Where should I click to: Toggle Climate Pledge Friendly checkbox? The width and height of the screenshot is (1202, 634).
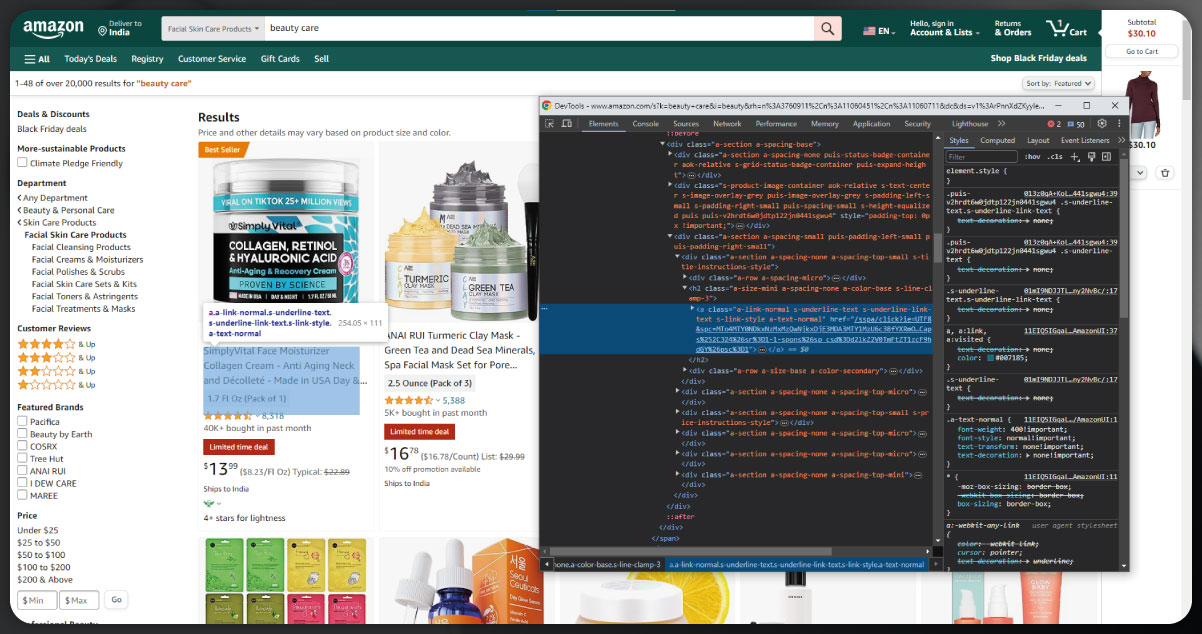(x=22, y=163)
